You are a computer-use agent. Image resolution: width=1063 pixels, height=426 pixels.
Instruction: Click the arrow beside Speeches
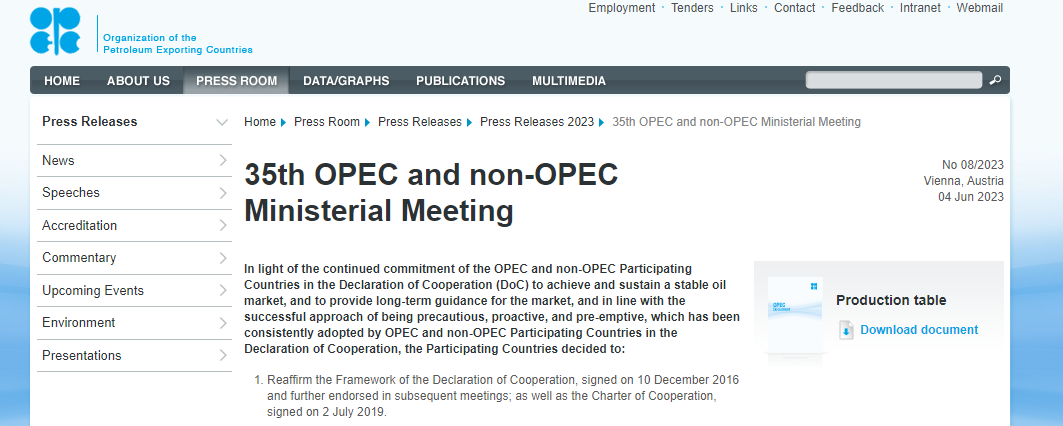(x=223, y=193)
